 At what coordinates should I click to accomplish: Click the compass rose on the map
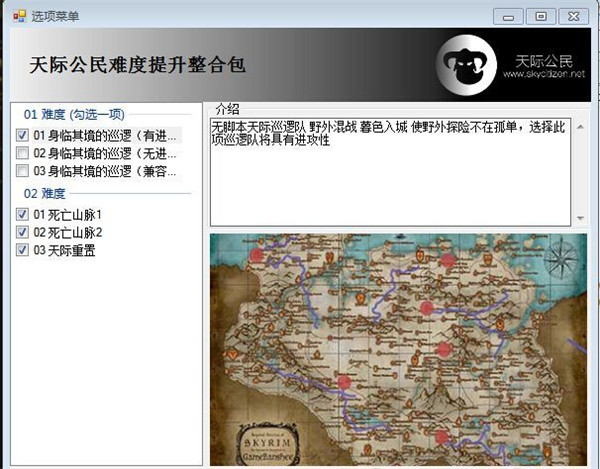tap(561, 259)
